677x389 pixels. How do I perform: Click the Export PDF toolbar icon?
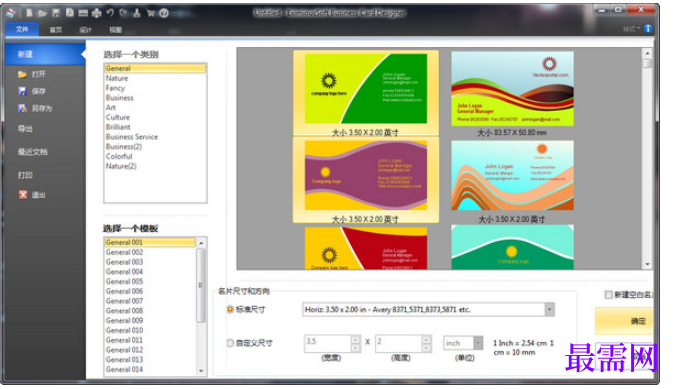(x=69, y=13)
